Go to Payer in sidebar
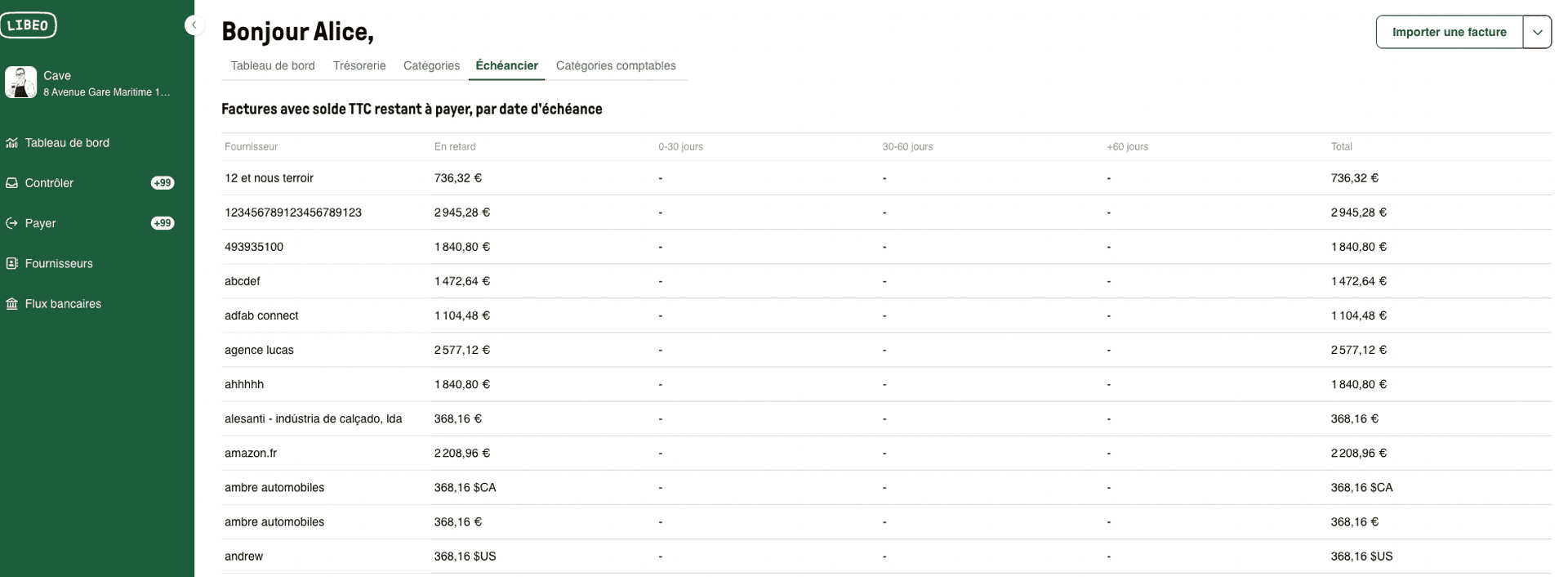The height and width of the screenshot is (577, 1568). click(40, 223)
